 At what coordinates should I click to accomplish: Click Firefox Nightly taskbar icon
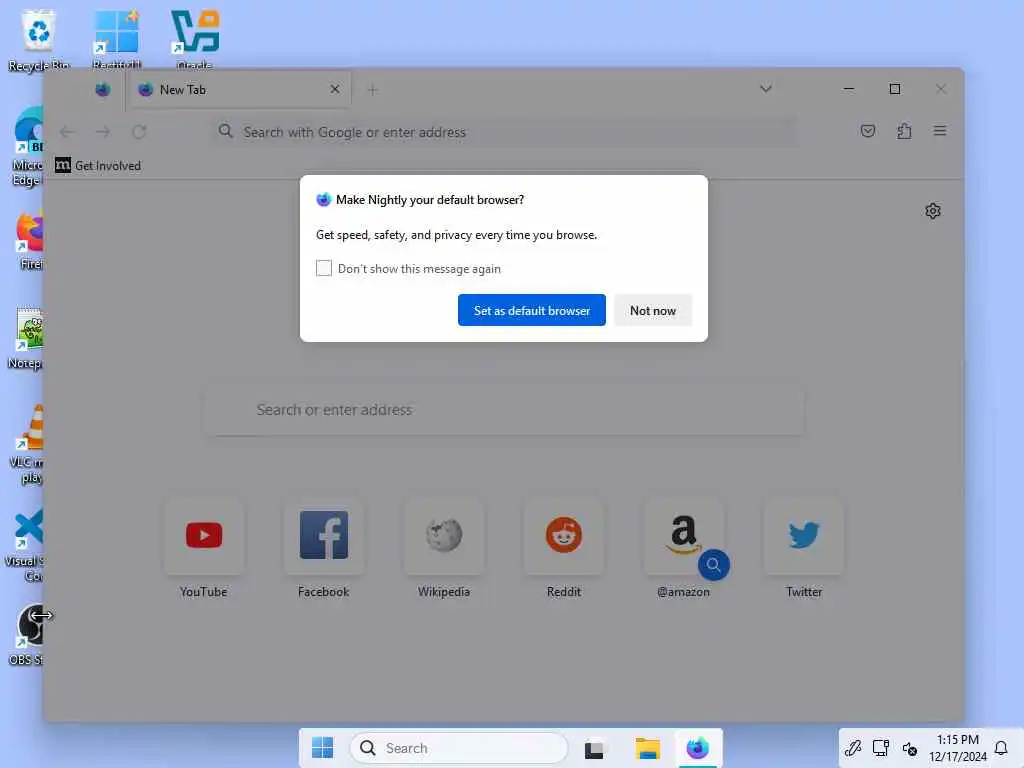[697, 748]
